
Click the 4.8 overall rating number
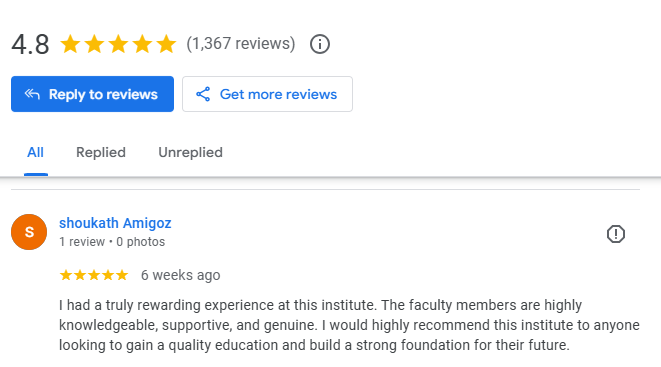[30, 44]
